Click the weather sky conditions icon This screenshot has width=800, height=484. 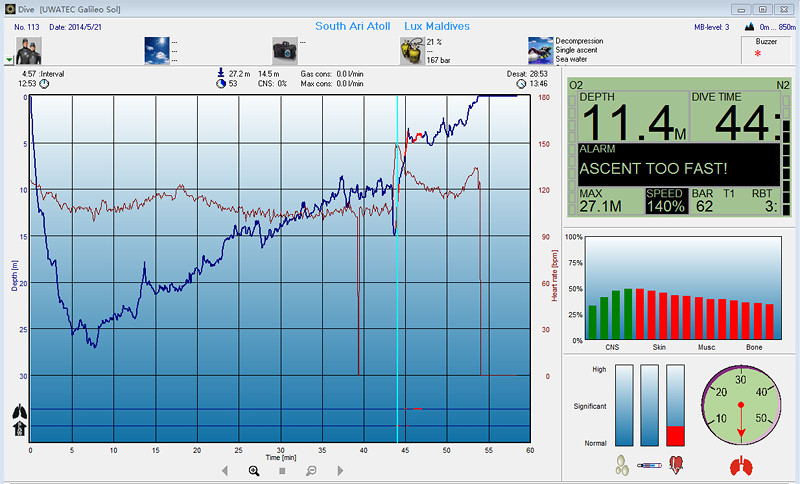pyautogui.click(x=157, y=50)
